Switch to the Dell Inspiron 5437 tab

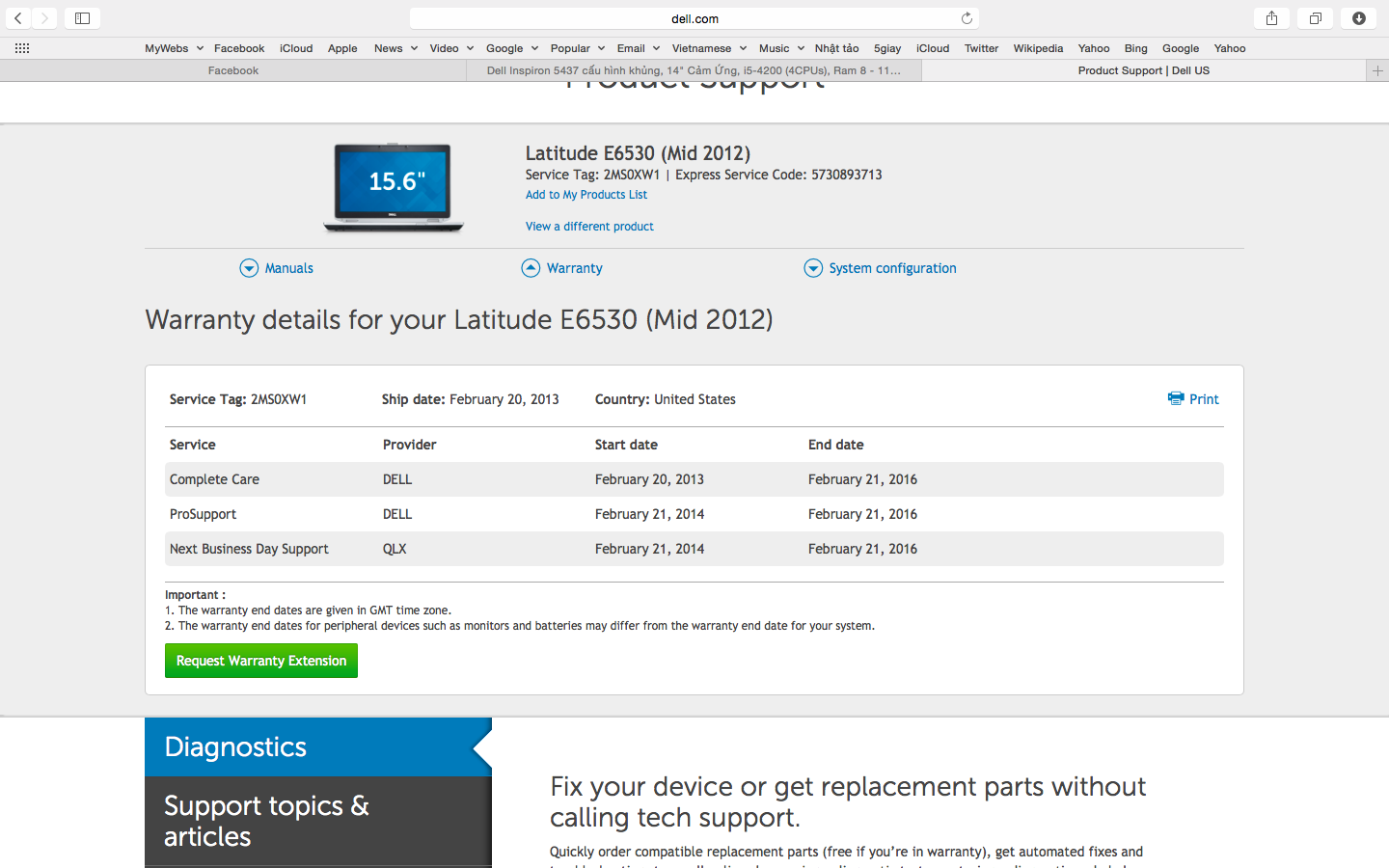[x=694, y=70]
